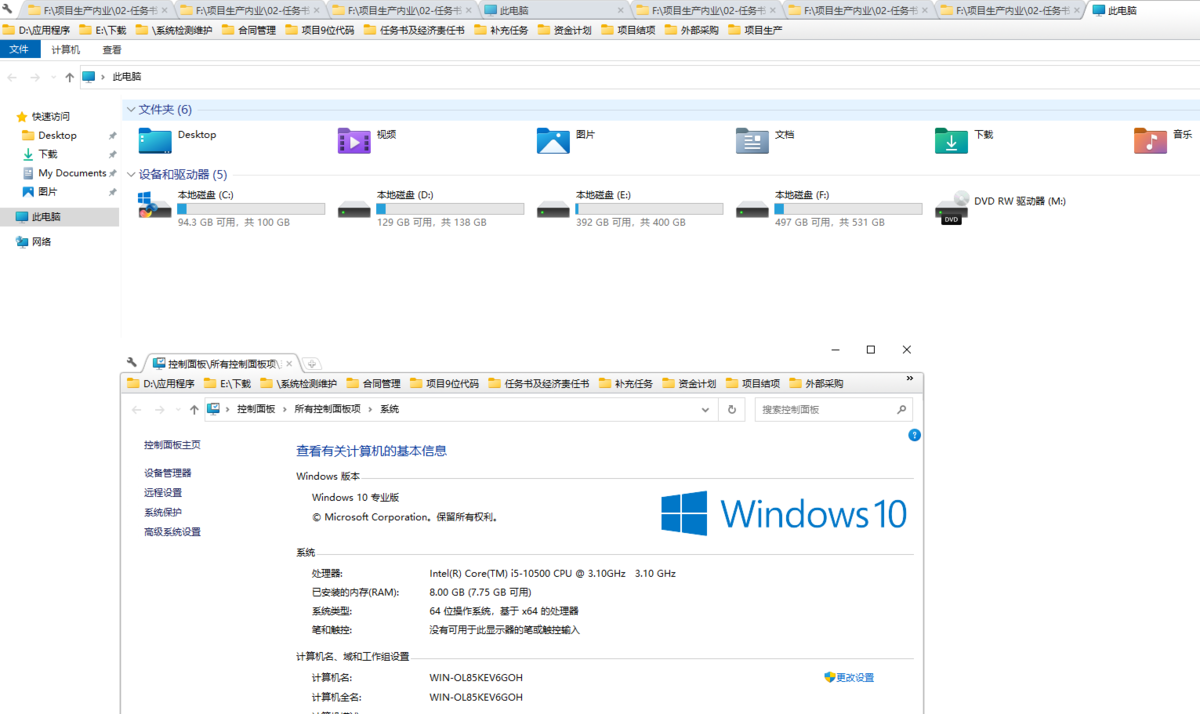
Task: Click the refresh button beside the control panel address bar
Action: click(x=732, y=409)
